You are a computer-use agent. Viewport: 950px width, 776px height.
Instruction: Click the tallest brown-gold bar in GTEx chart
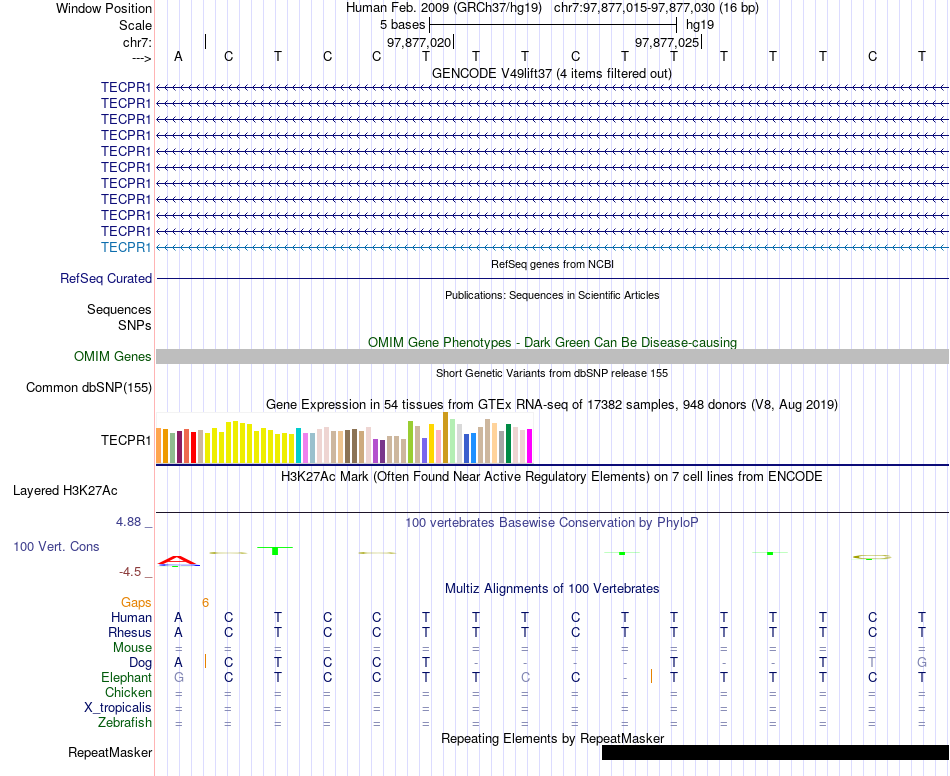(445, 437)
